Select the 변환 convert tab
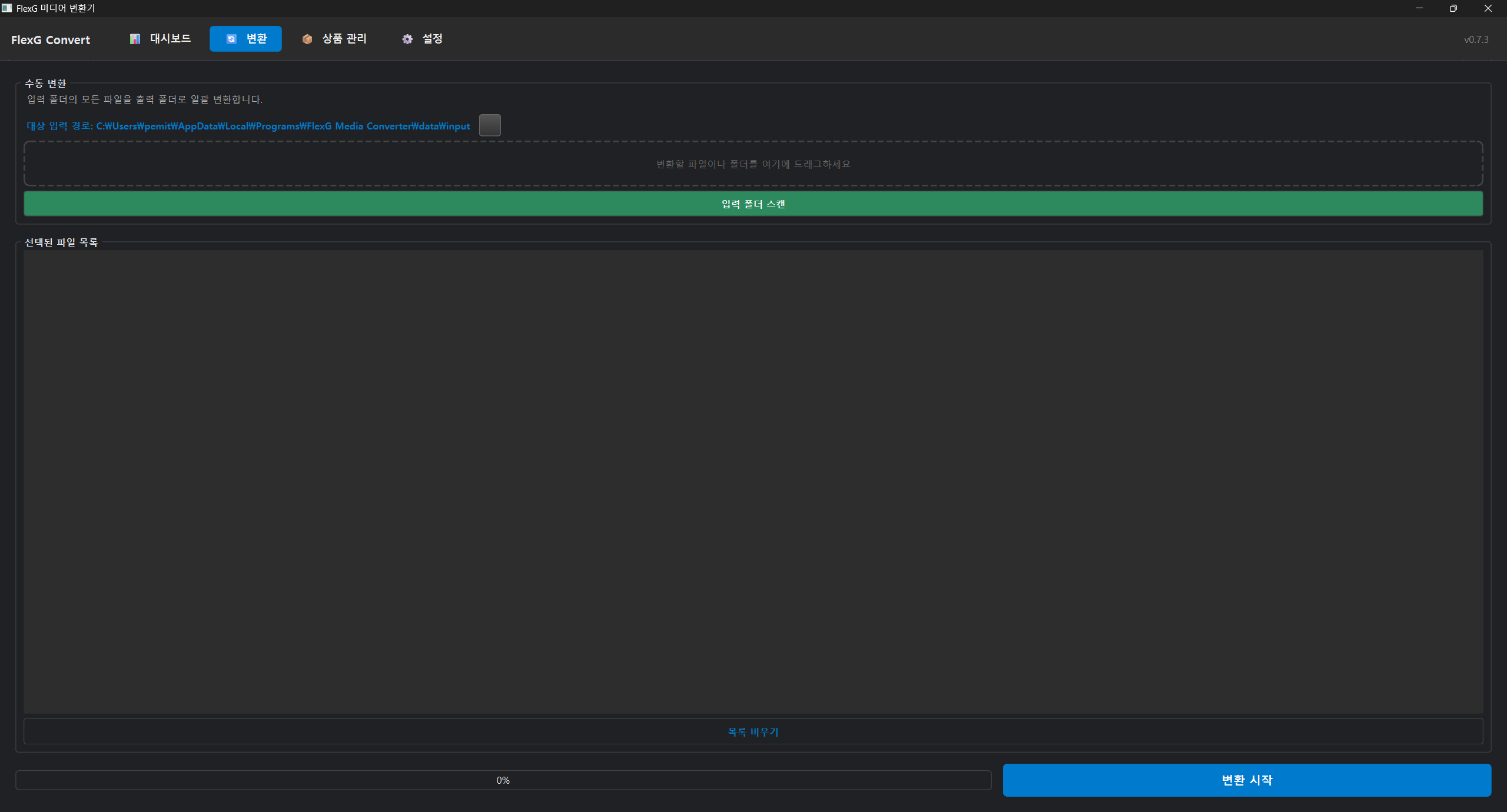The height and width of the screenshot is (812, 1507). (245, 39)
